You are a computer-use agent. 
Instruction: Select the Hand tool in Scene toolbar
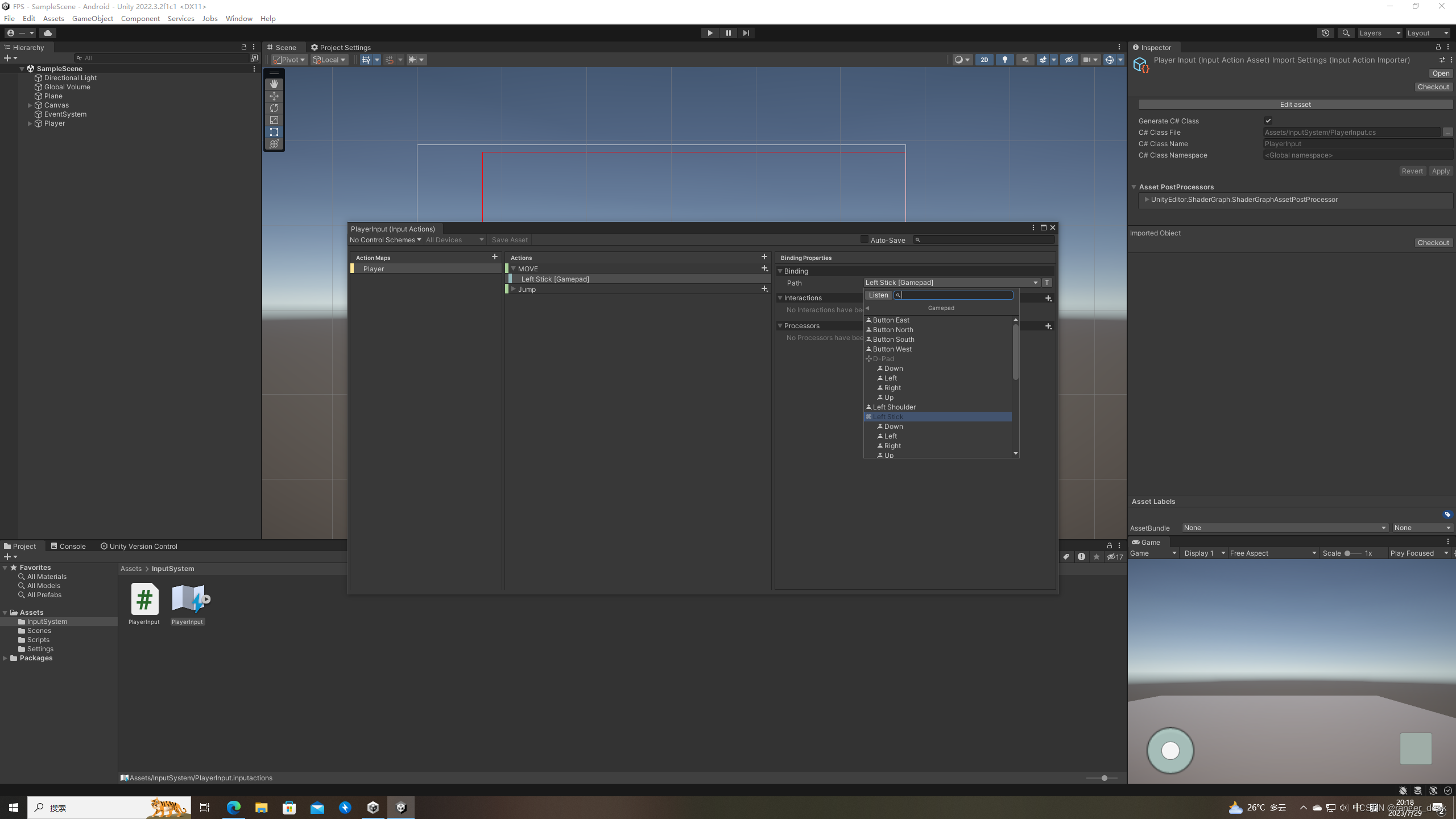(x=274, y=84)
